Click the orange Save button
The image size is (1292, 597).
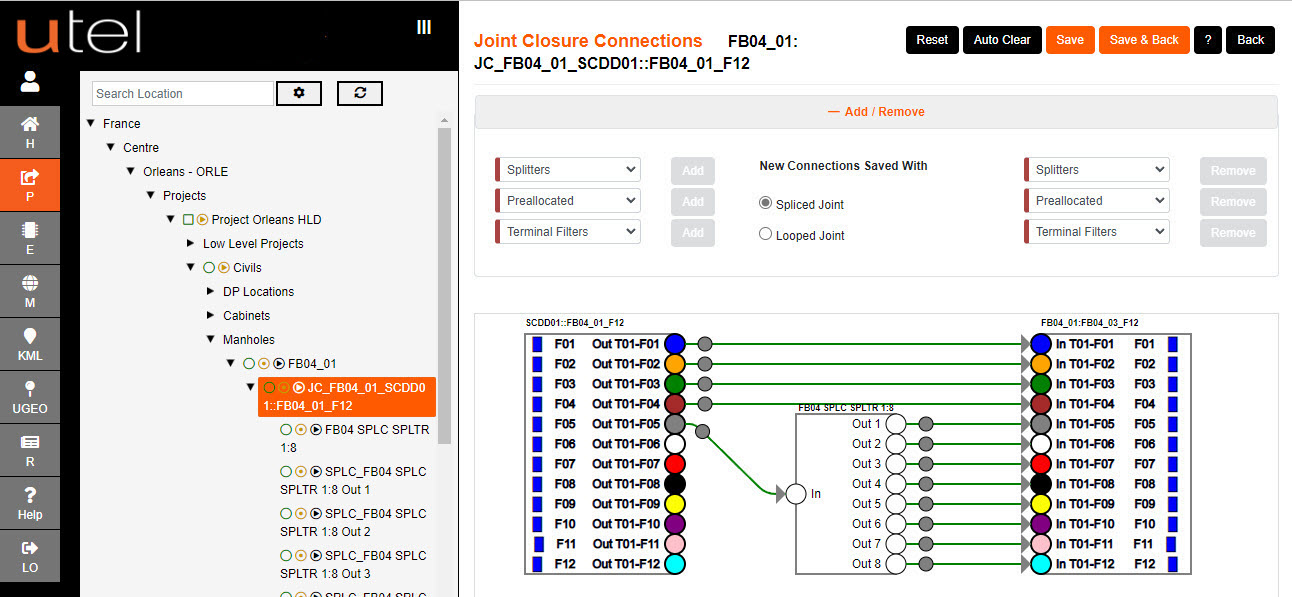1070,40
